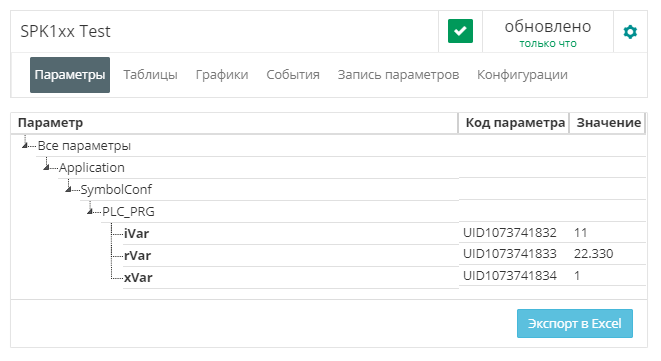Switch to the Конфигурации tab

point(522,75)
